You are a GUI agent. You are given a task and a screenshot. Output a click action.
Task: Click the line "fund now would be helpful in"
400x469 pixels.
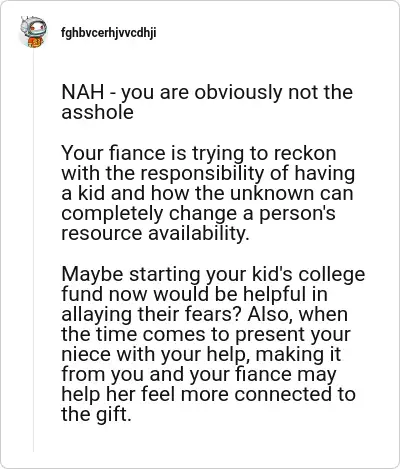(194, 294)
